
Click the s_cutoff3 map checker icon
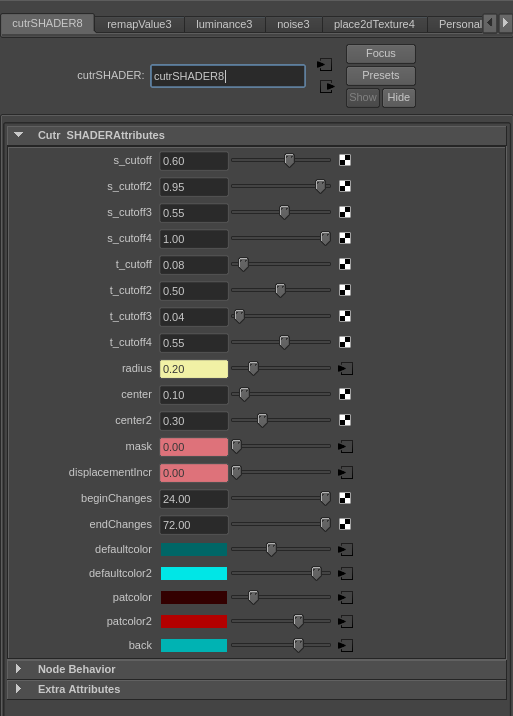[x=345, y=212]
